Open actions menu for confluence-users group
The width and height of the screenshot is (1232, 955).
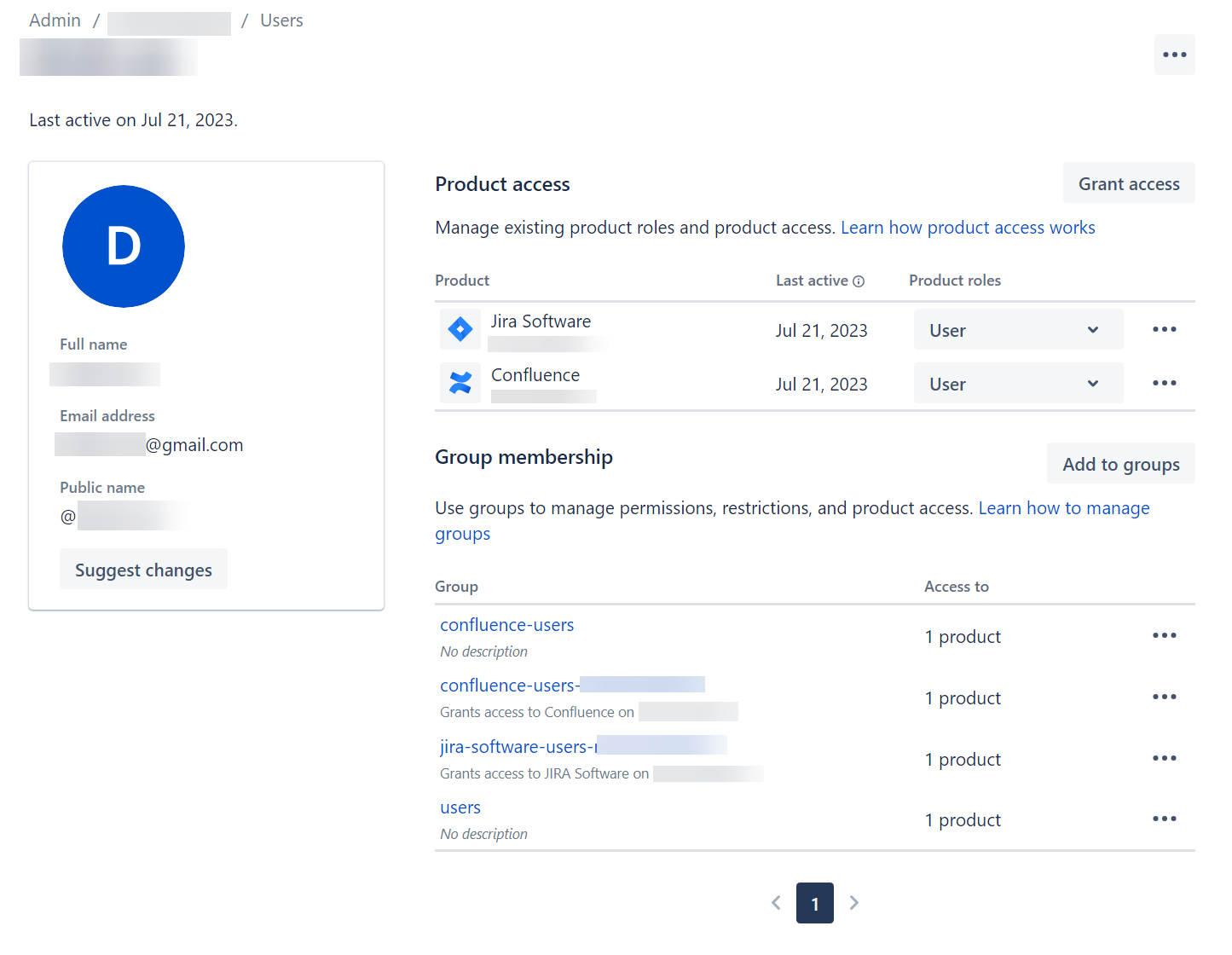click(x=1164, y=635)
